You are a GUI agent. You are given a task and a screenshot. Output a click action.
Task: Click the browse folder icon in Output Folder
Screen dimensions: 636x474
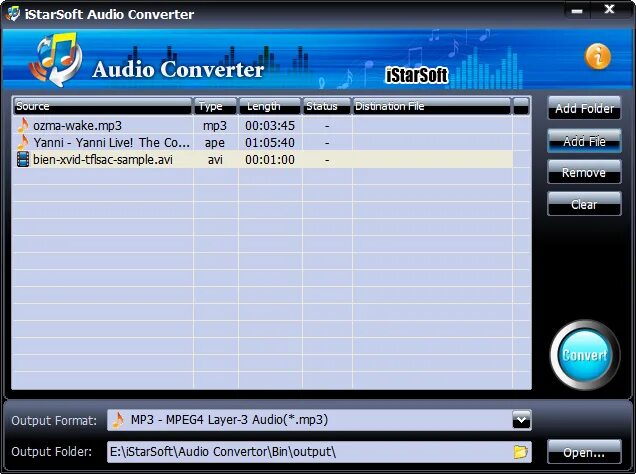[x=520, y=452]
